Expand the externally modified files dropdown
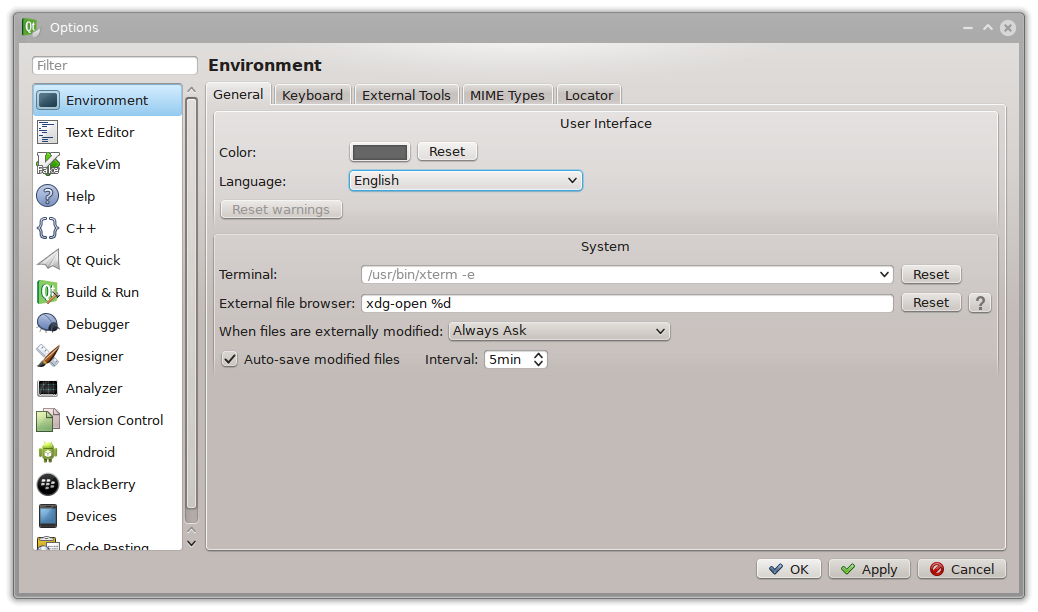 coord(559,331)
